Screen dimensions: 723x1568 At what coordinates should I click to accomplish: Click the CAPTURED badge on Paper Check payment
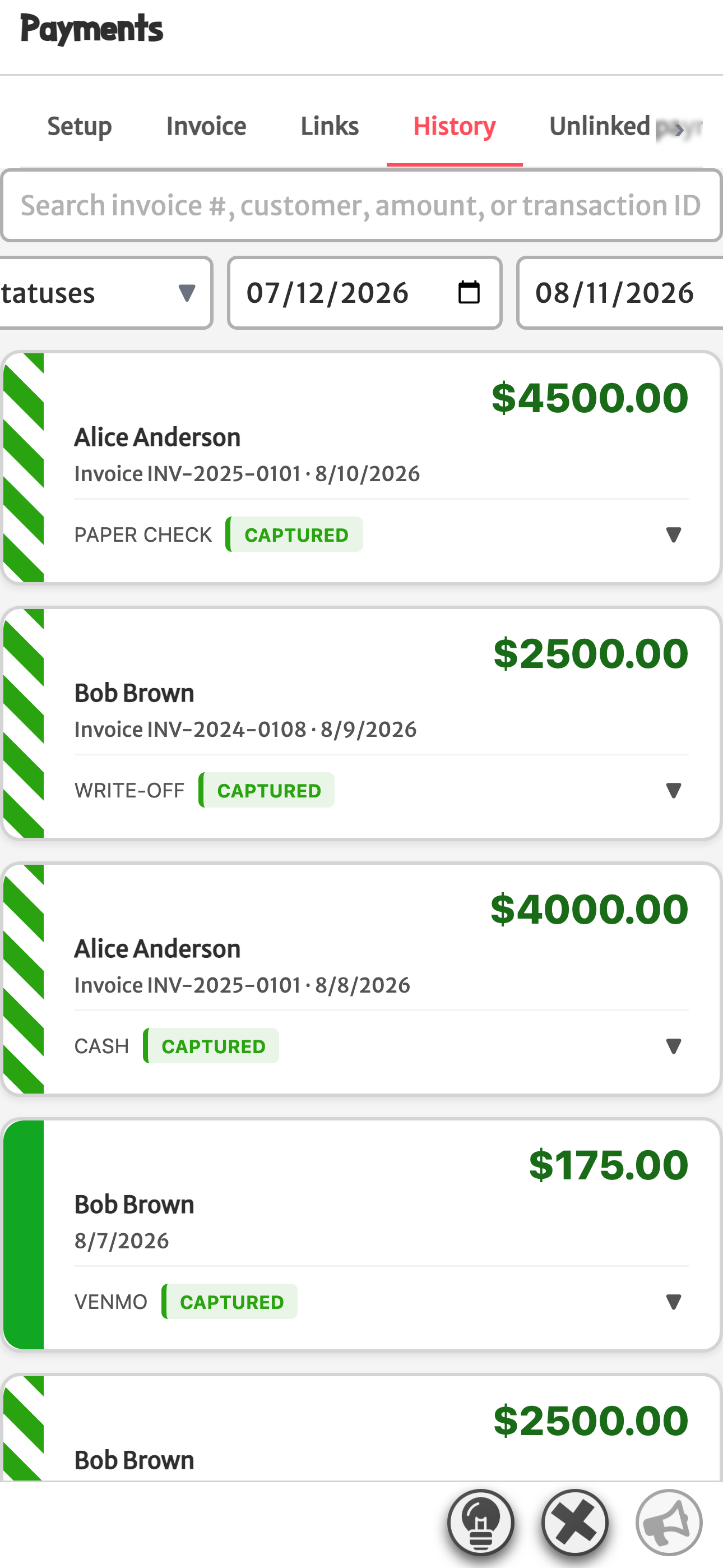coord(295,534)
